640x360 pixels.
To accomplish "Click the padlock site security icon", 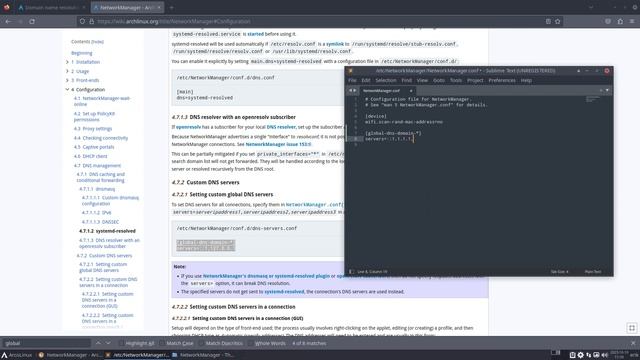I will (91, 21).
